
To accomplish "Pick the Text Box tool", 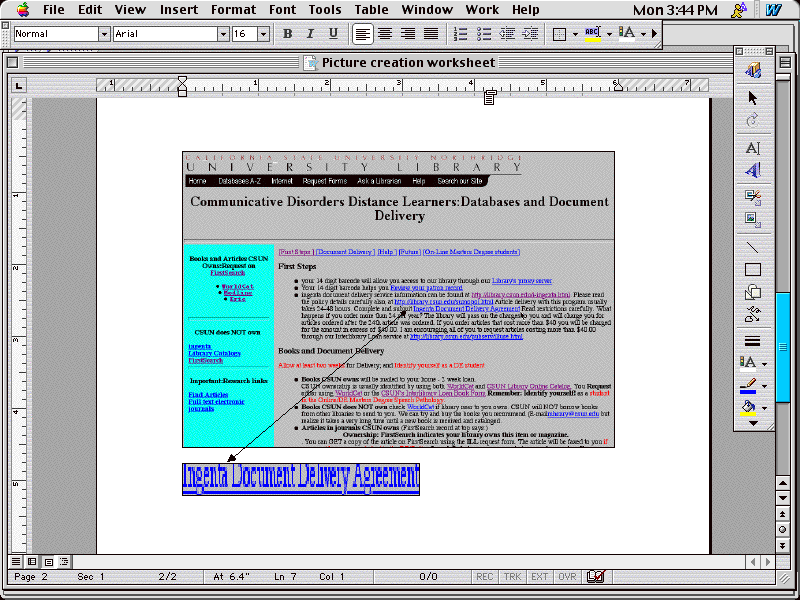I will 753,148.
